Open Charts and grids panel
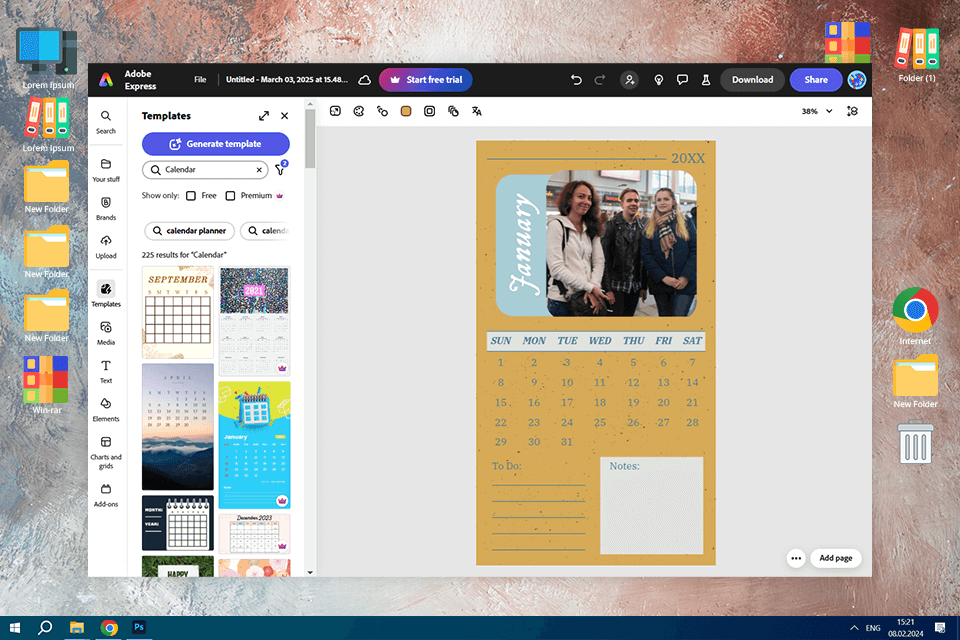Screen dimensions: 960x640 pos(106,452)
